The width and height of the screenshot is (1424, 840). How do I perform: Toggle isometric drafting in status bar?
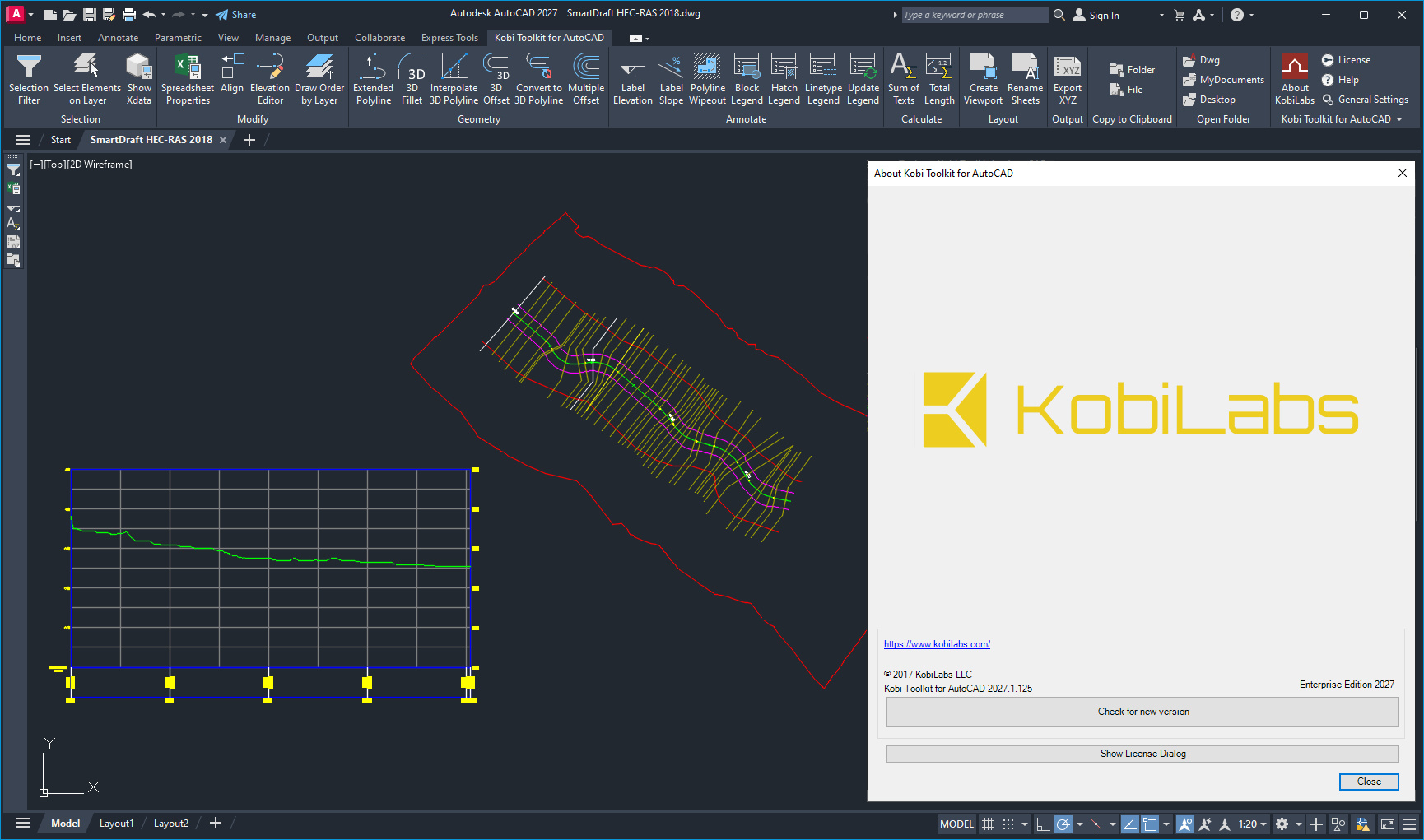(1096, 824)
